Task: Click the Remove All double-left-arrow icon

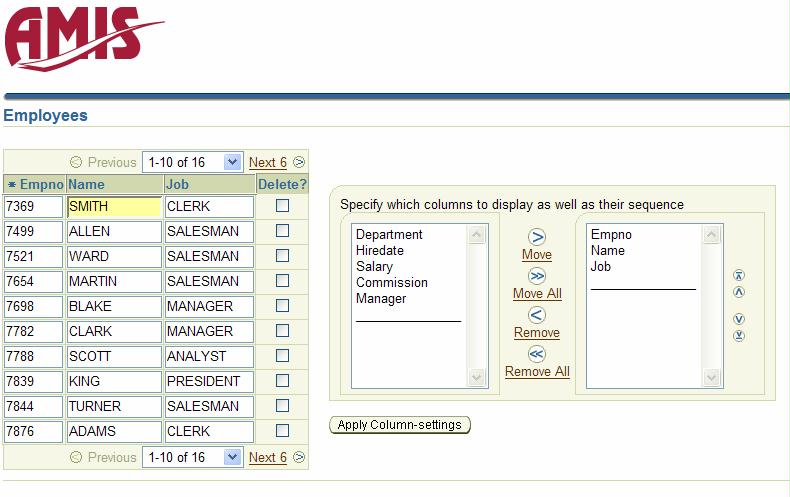Action: [x=537, y=354]
